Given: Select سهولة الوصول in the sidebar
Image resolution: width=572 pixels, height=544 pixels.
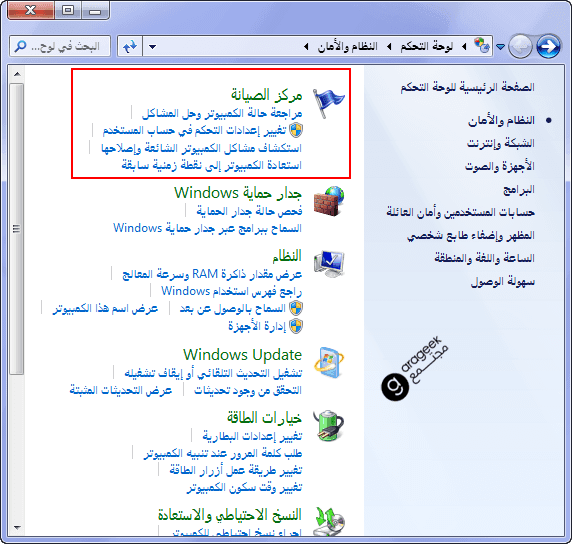Looking at the screenshot, I should [503, 282].
